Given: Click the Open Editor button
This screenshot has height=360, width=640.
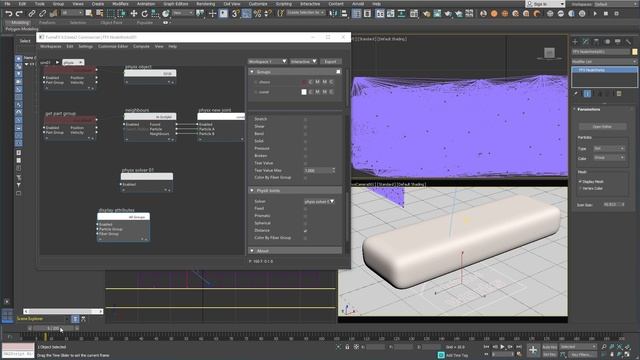Looking at the screenshot, I should pos(602,127).
